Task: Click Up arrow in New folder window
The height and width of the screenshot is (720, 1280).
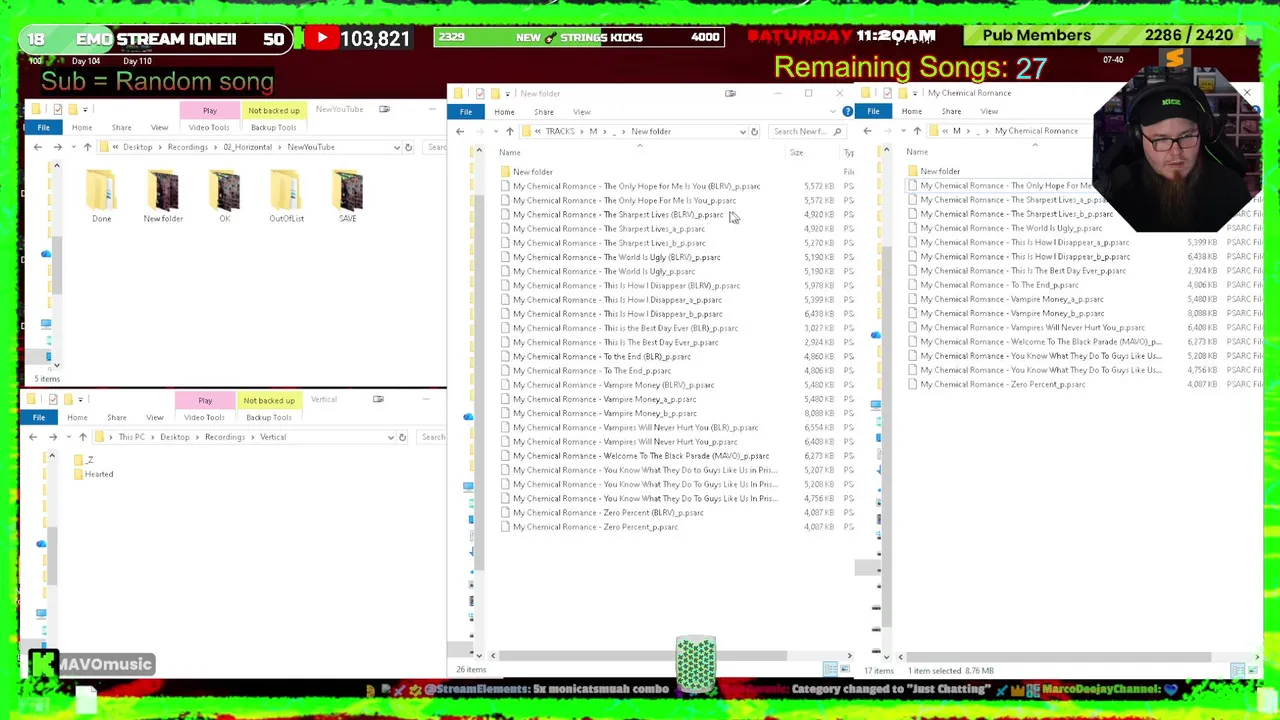Action: (x=509, y=131)
